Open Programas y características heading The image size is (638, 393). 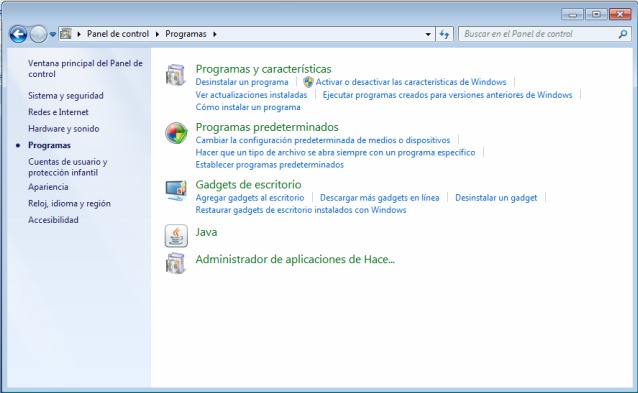(x=263, y=69)
